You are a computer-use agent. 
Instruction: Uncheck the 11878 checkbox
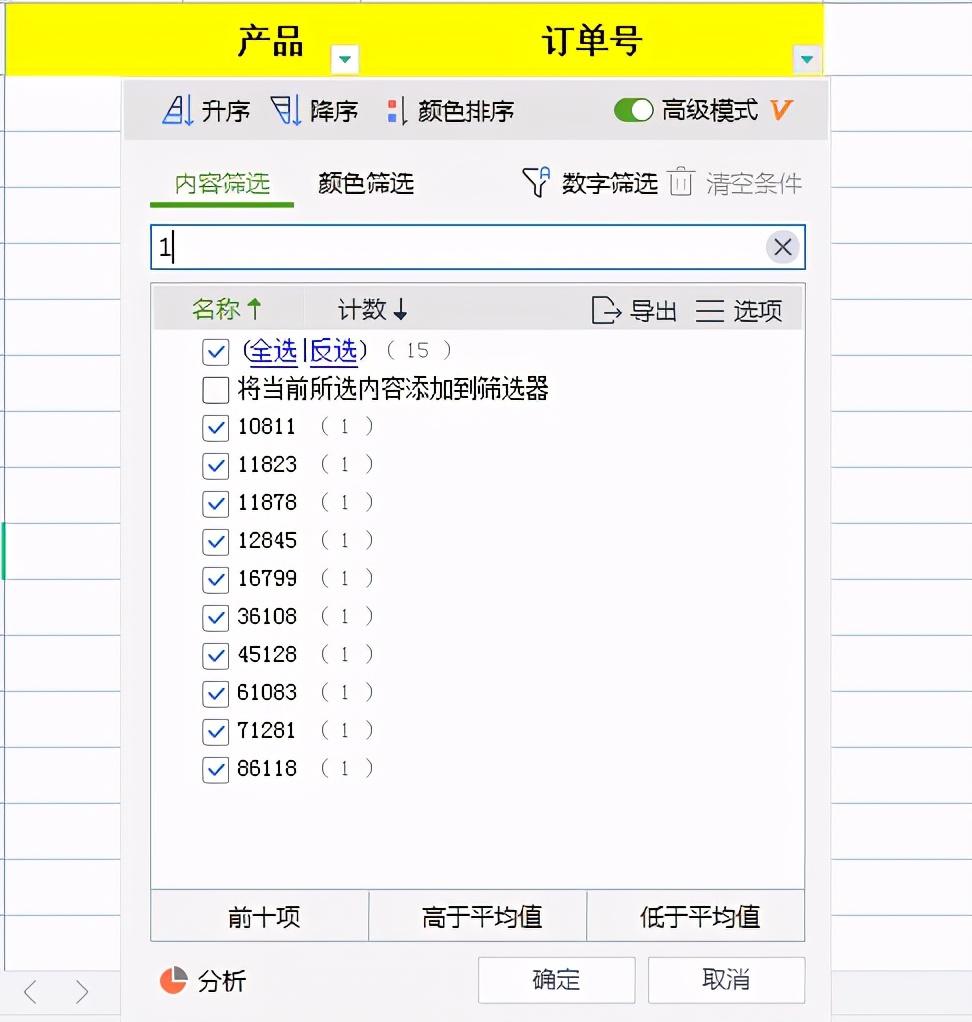[215, 503]
